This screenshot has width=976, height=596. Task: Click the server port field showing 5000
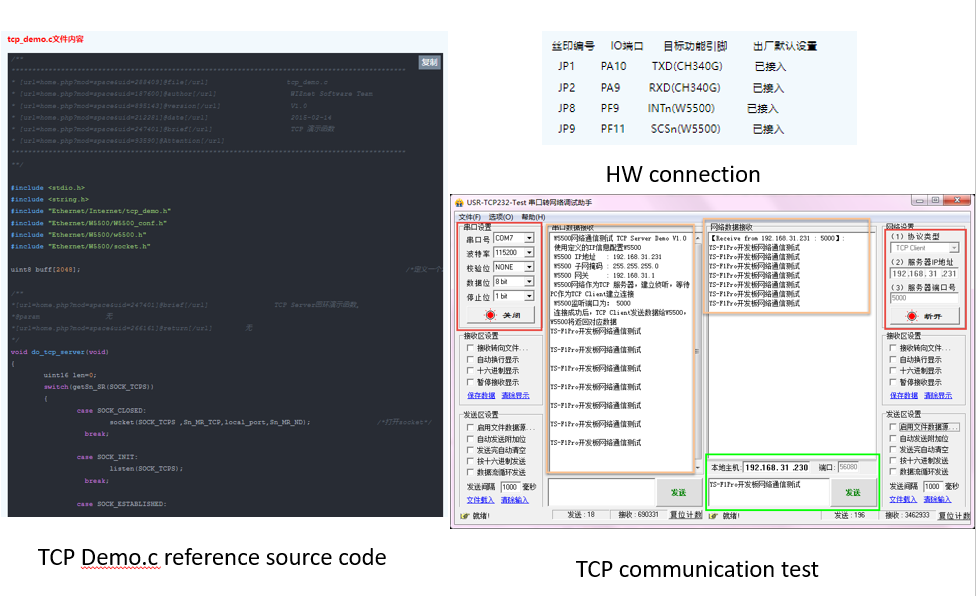pos(924,298)
